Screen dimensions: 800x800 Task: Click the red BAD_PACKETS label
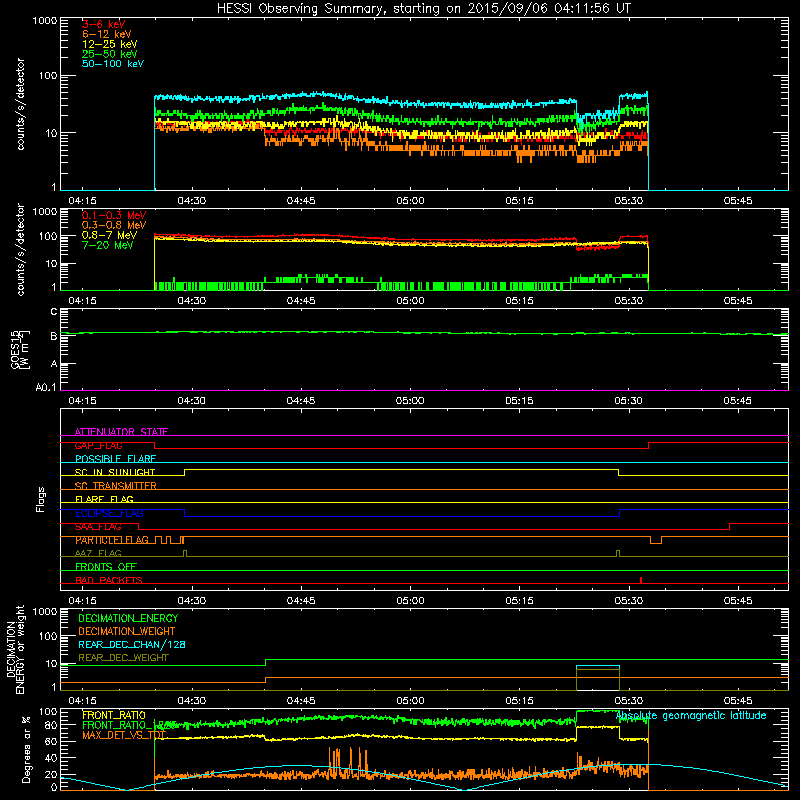[x=109, y=580]
